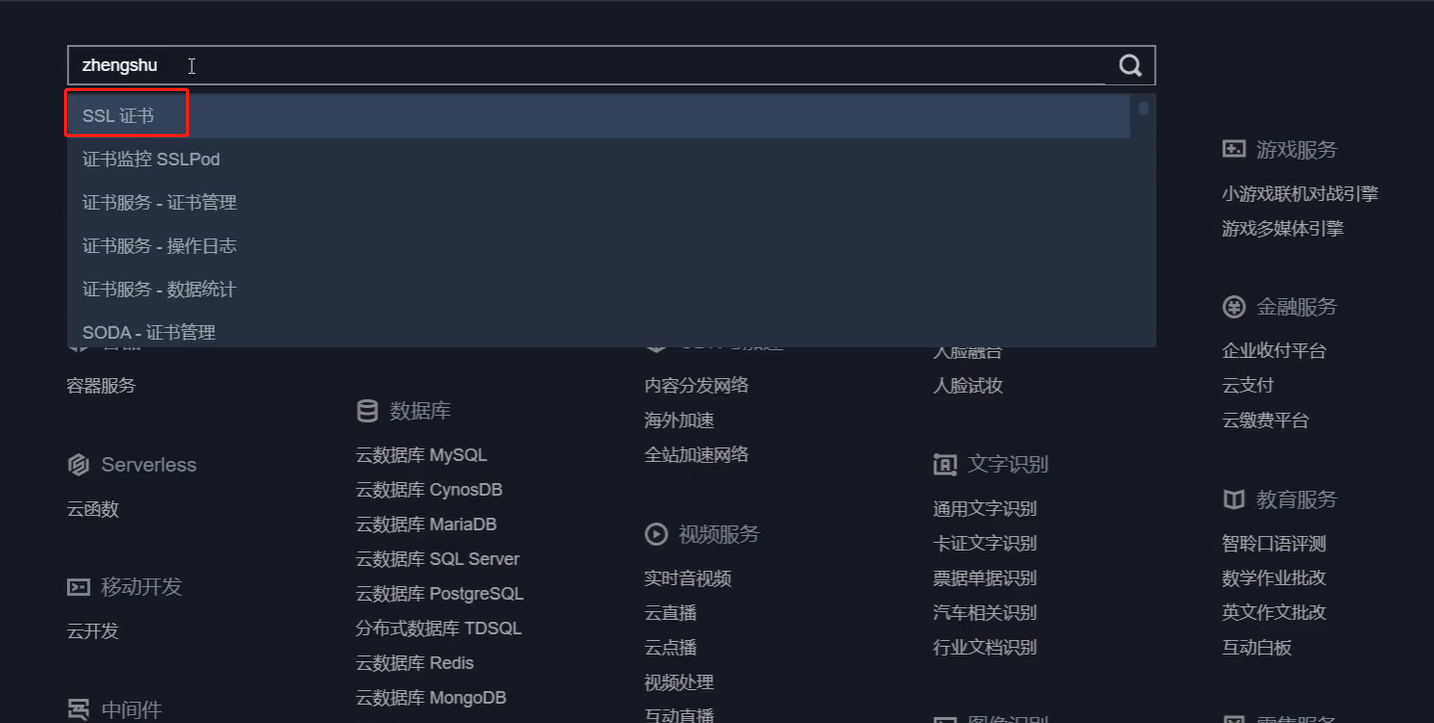This screenshot has width=1434, height=723.
Task: Open 人脸试妆
Action: [x=968, y=386]
